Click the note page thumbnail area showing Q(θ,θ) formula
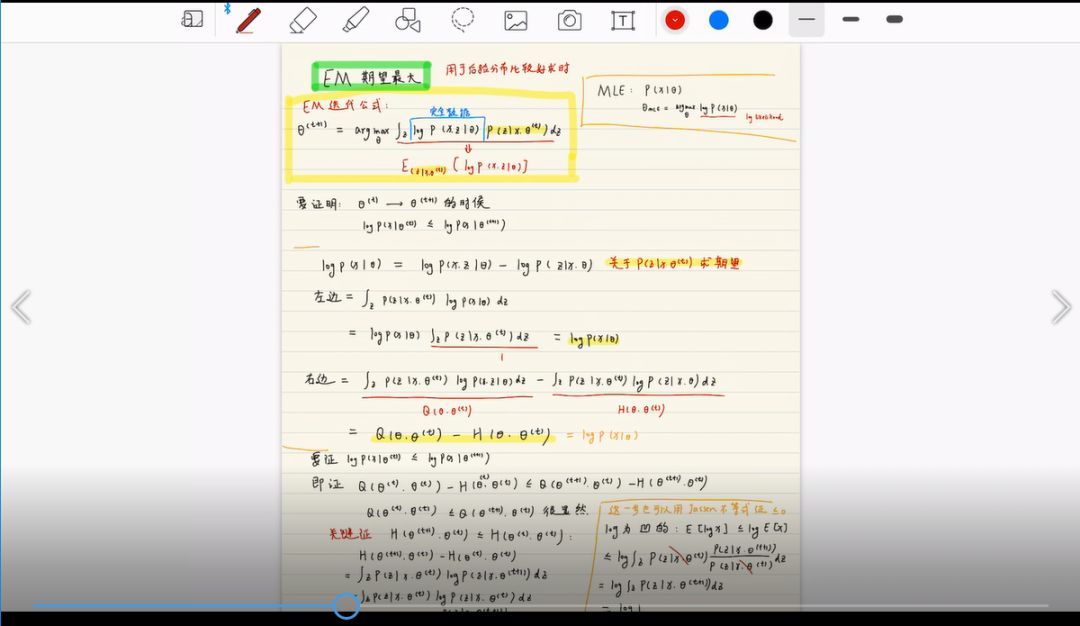The width and height of the screenshot is (1080, 626). tap(461, 435)
